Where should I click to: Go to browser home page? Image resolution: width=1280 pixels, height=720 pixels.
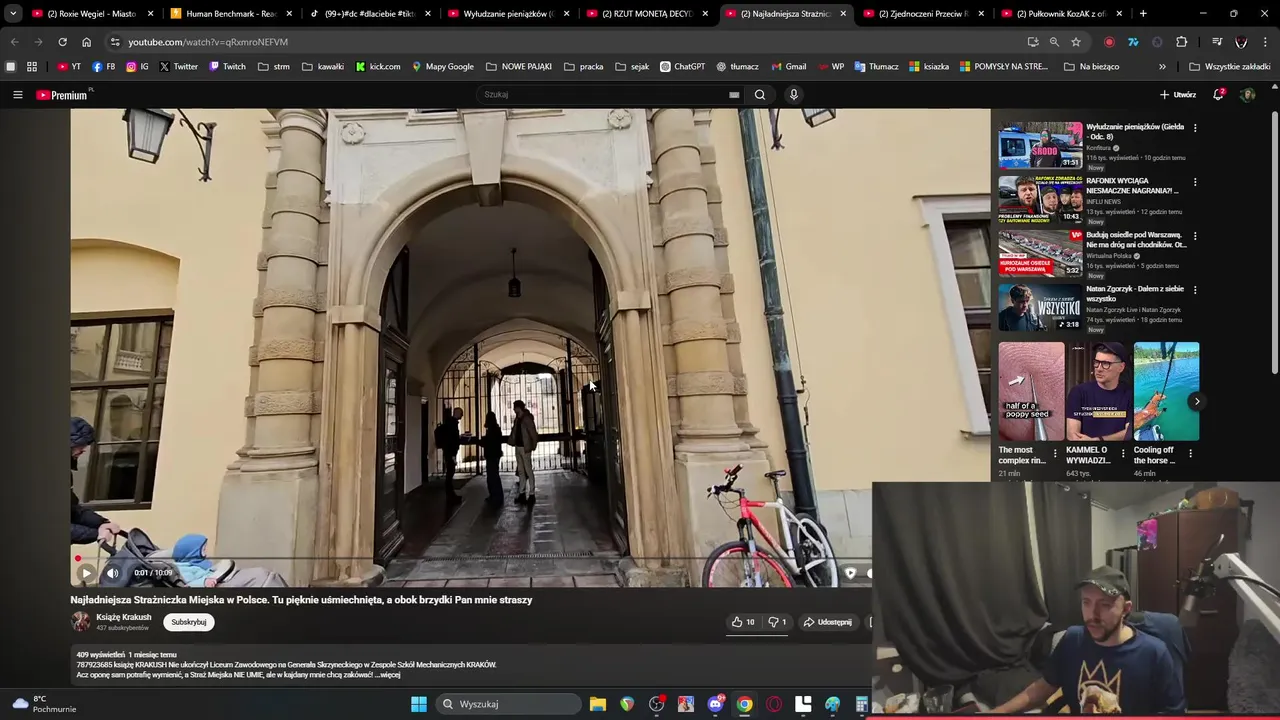pos(86,42)
